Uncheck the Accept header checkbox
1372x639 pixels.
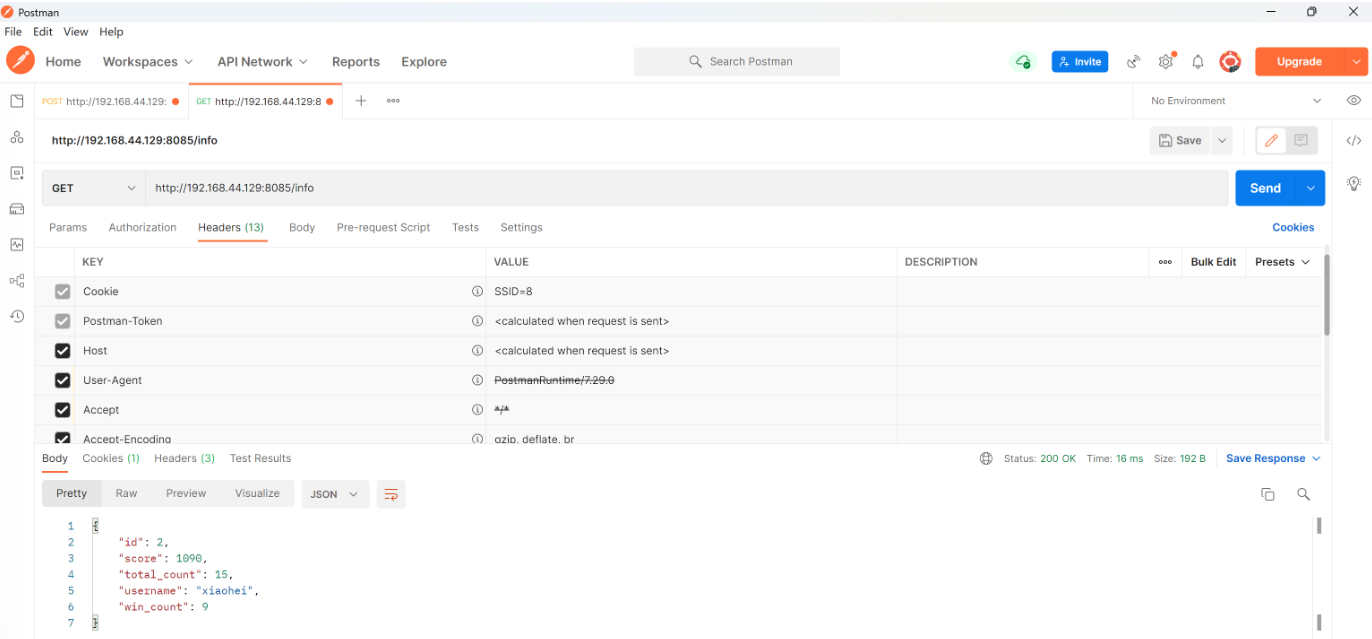pyautogui.click(x=63, y=410)
